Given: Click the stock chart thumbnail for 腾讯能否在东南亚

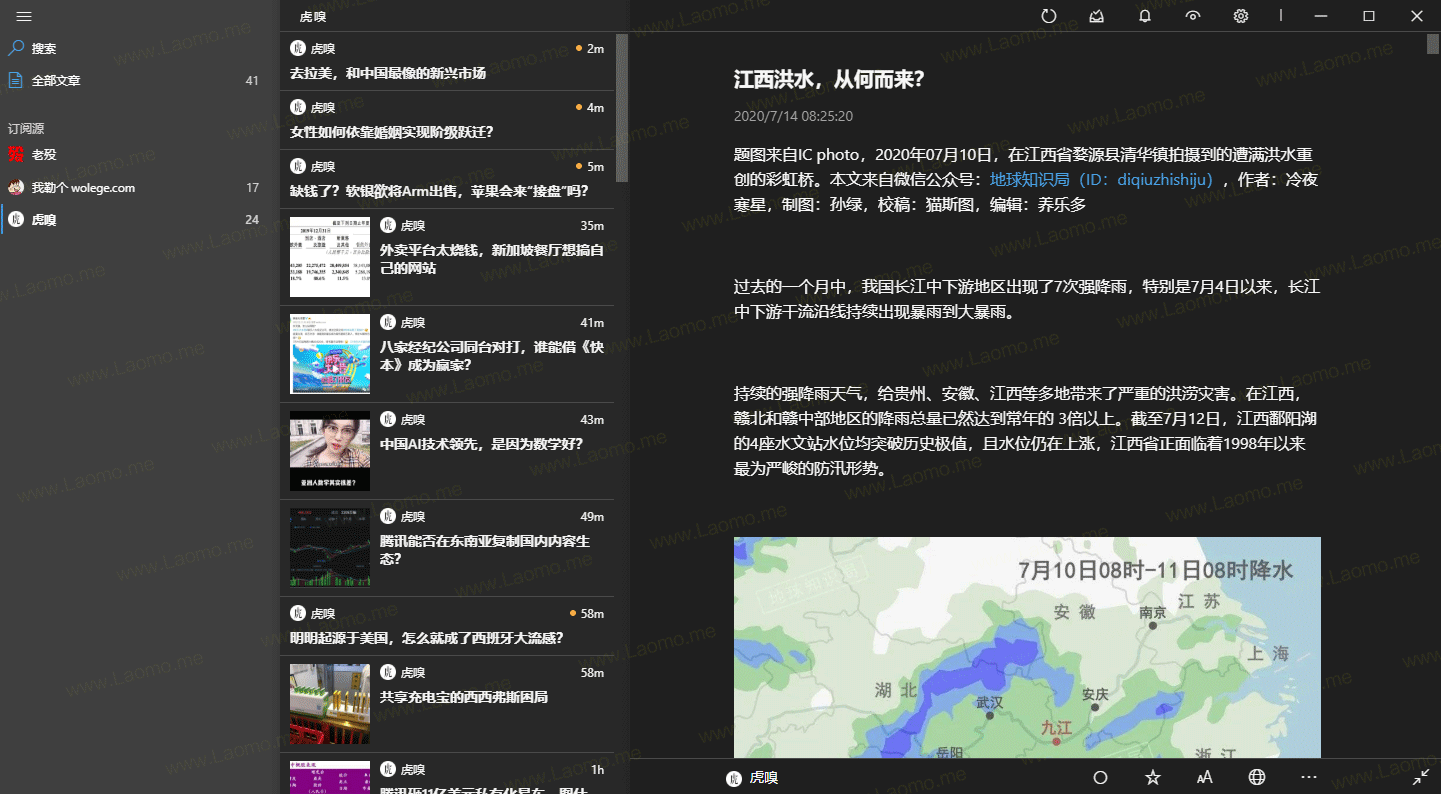Looking at the screenshot, I should (330, 548).
